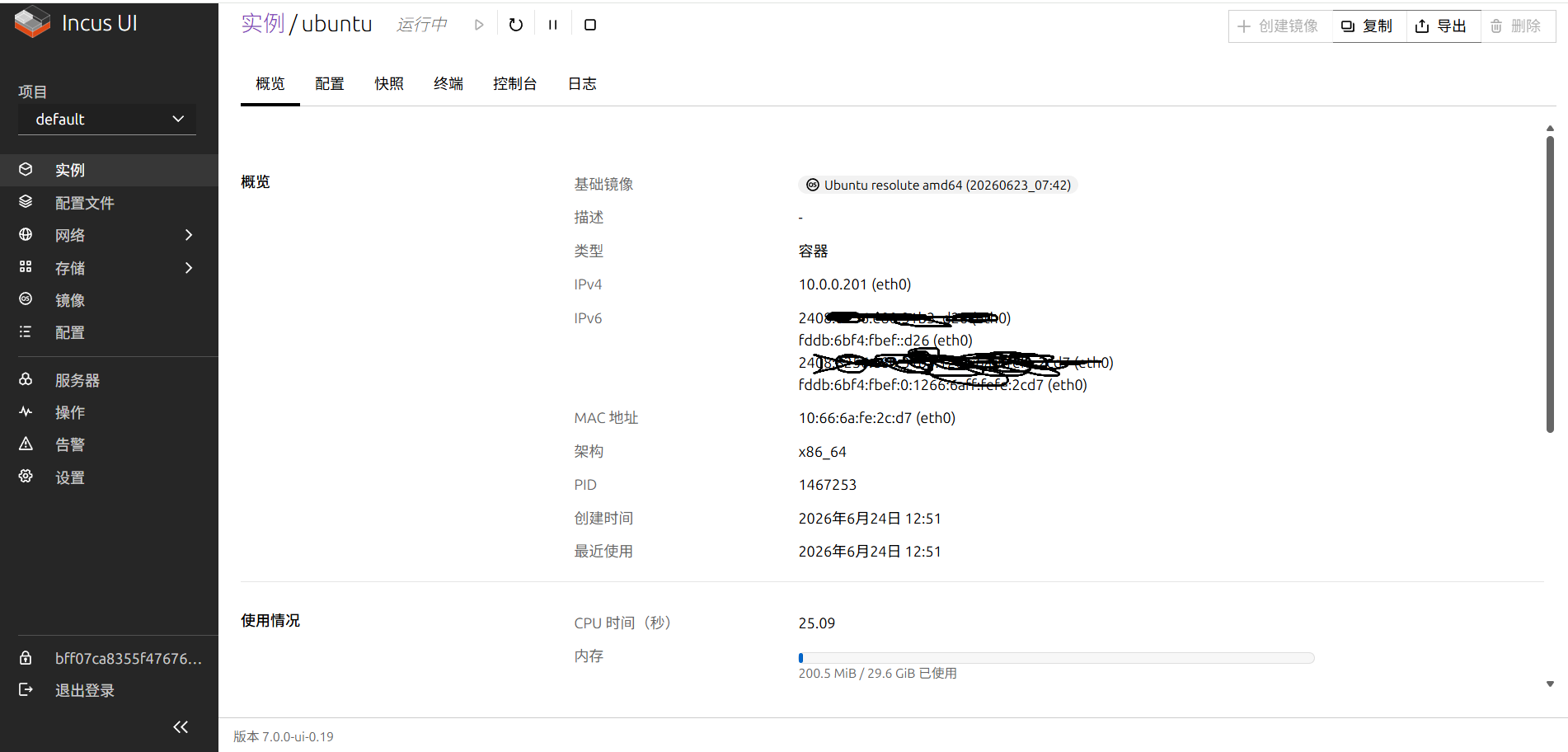Switch to the instance 配置 tab
The width and height of the screenshot is (1568, 752).
click(x=330, y=84)
